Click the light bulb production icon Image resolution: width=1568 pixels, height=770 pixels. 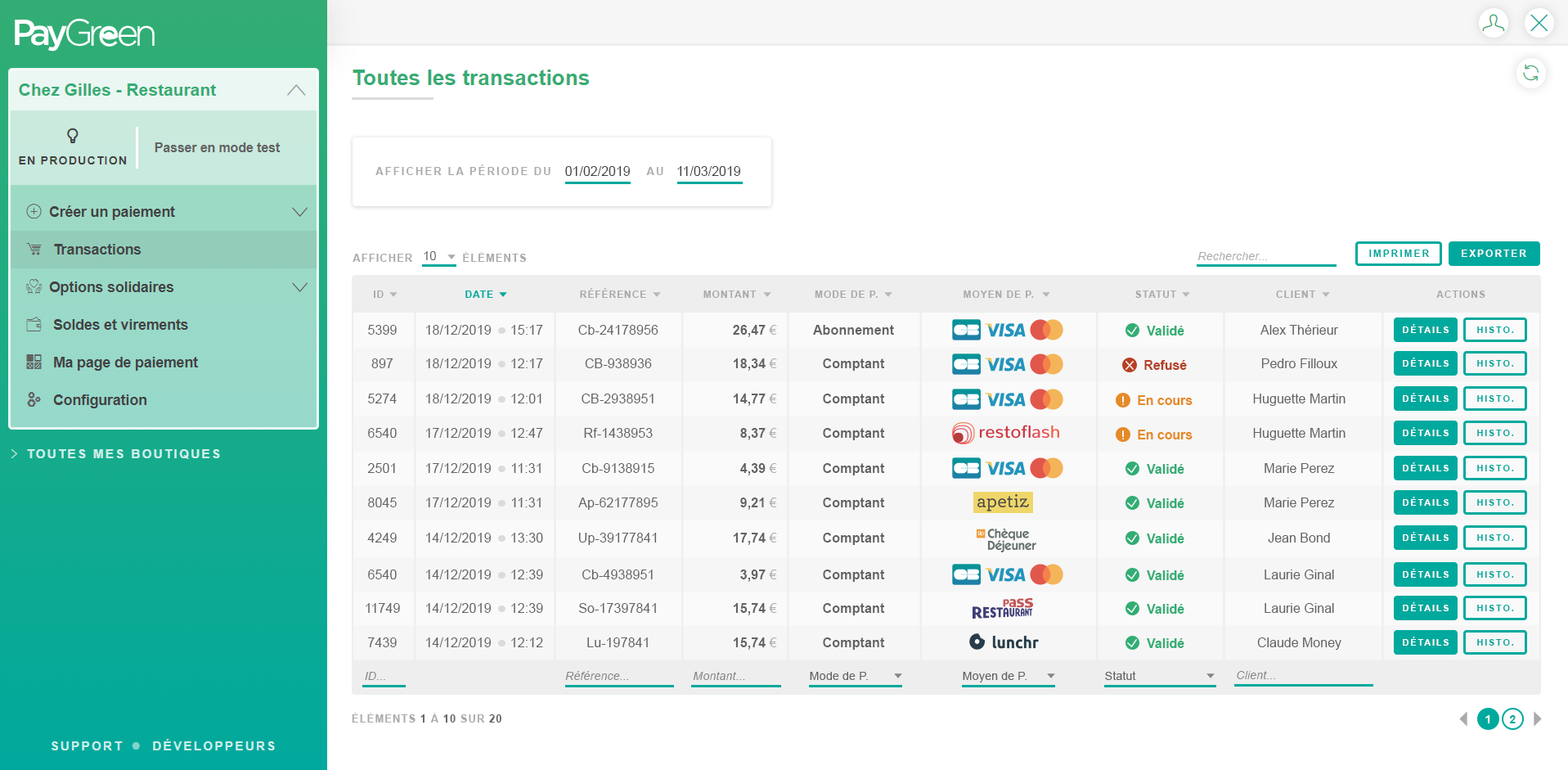pyautogui.click(x=73, y=135)
